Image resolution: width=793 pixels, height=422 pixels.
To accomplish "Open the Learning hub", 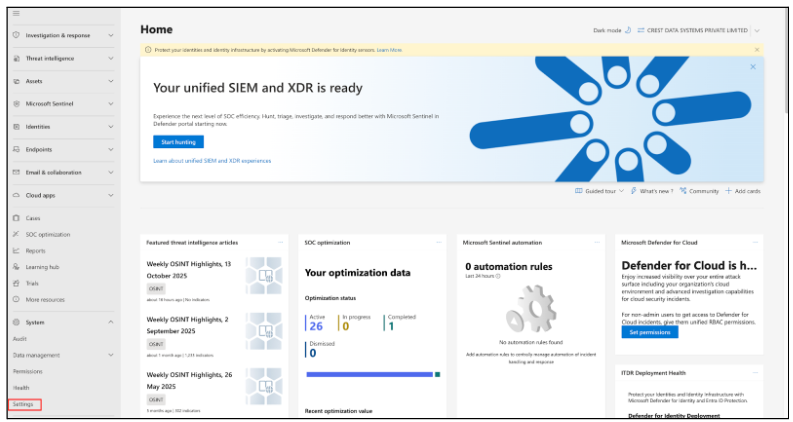I will click(x=42, y=267).
